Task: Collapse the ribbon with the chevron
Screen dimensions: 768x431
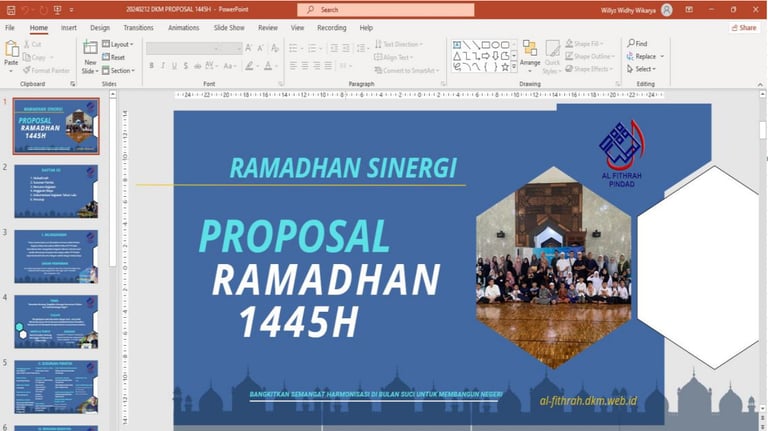Action: pos(760,84)
